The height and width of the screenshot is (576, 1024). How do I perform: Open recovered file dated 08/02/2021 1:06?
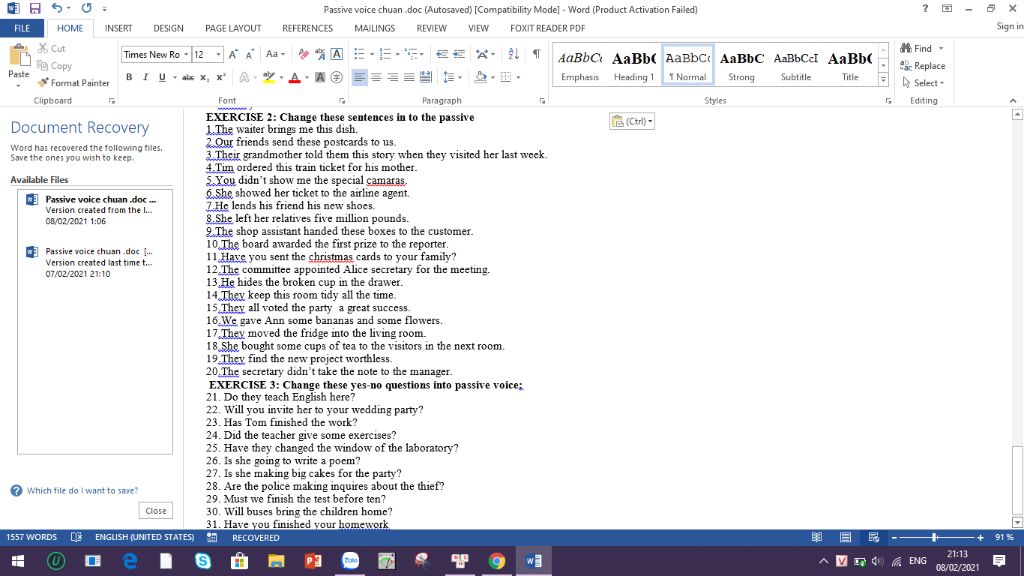95,210
